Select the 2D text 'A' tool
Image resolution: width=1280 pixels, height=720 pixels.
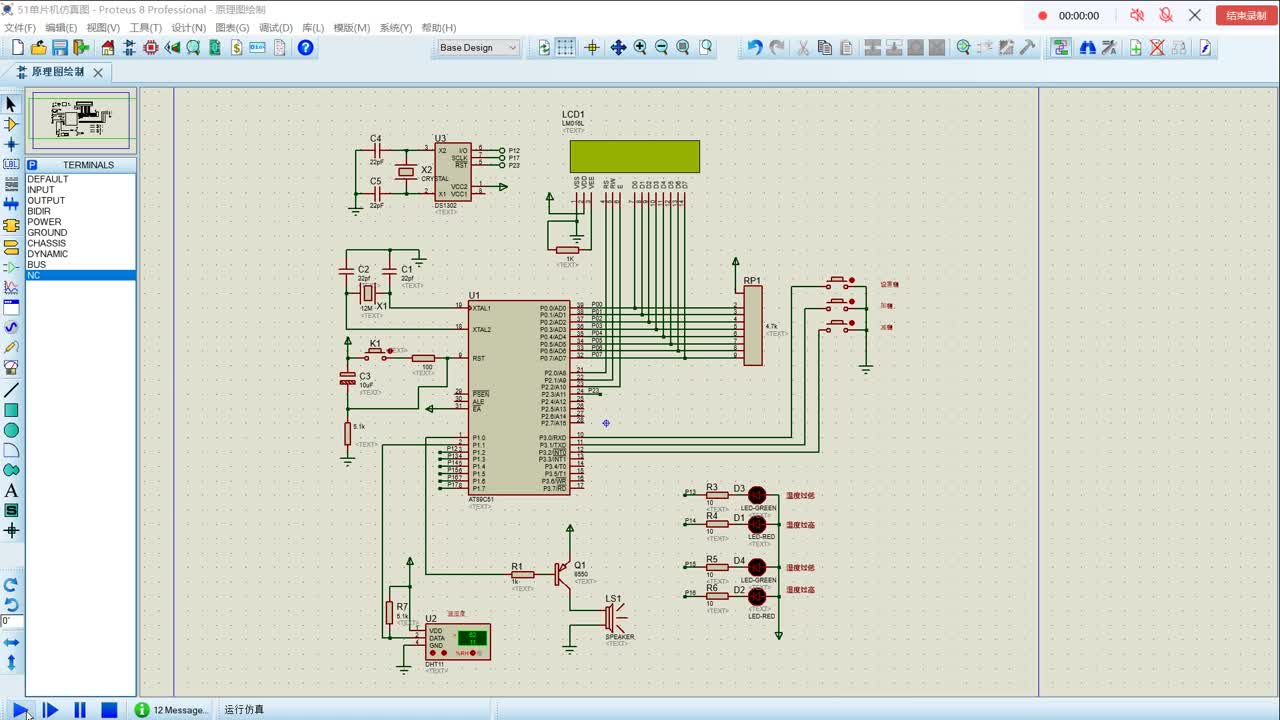coord(11,491)
